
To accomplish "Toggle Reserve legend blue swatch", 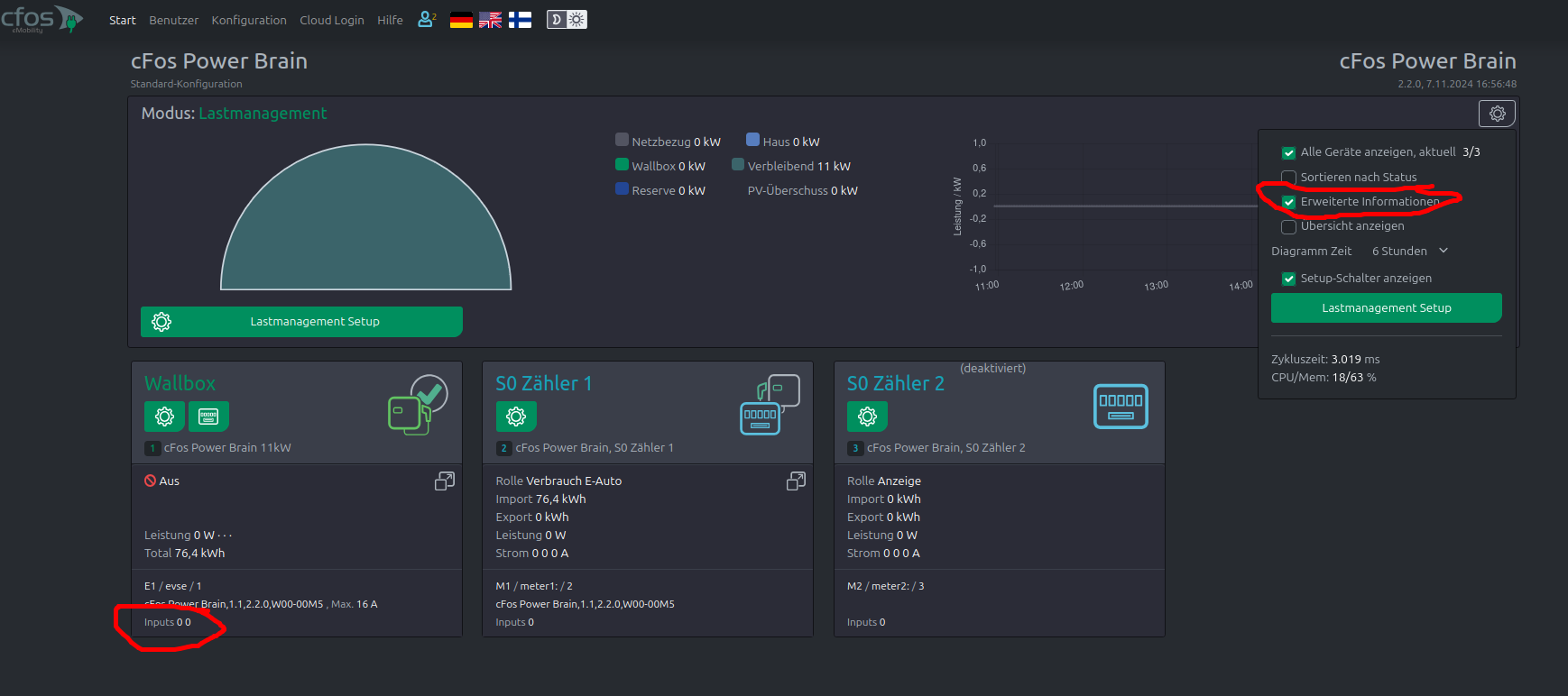I will (x=622, y=188).
